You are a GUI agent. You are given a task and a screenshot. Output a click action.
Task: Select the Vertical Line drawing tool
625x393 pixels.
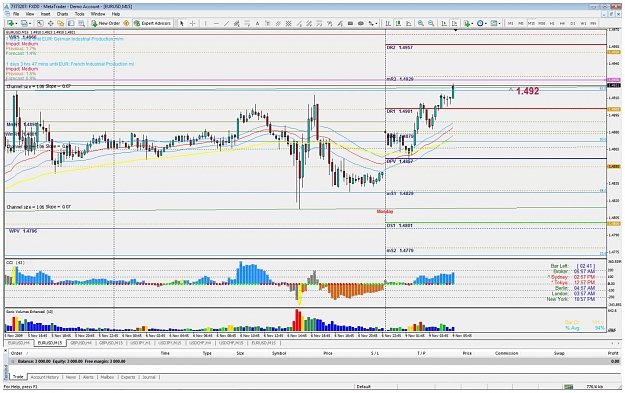click(x=206, y=23)
